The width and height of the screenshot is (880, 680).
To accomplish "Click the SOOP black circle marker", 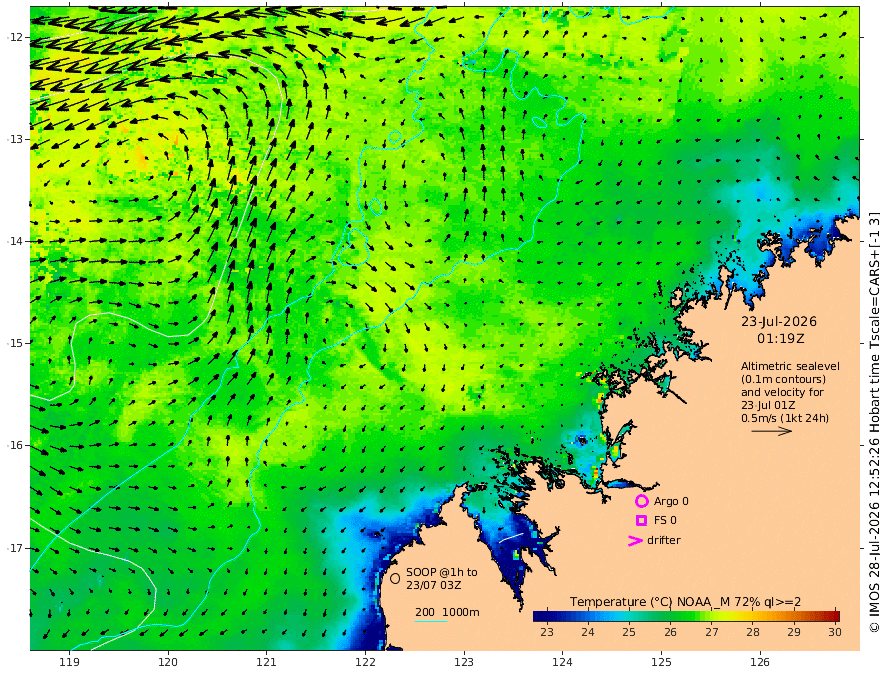I will pos(395,578).
